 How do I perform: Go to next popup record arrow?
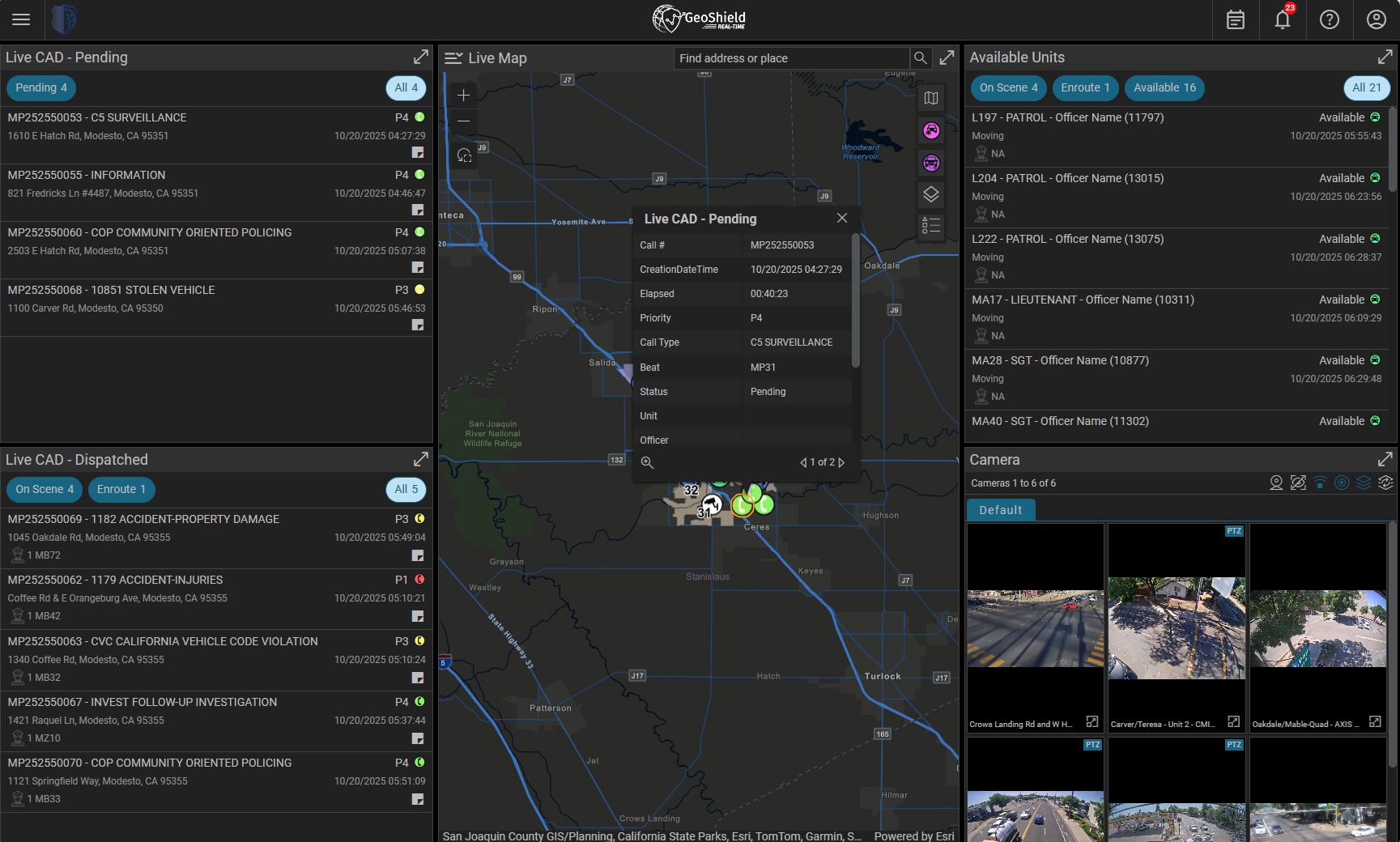tap(842, 463)
